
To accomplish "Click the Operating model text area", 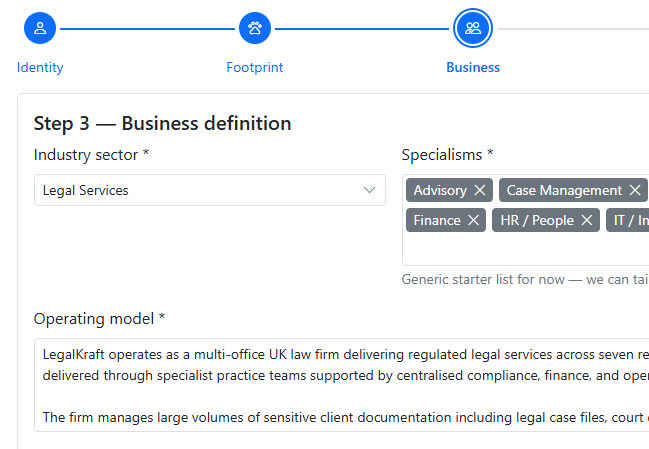I will pos(340,385).
